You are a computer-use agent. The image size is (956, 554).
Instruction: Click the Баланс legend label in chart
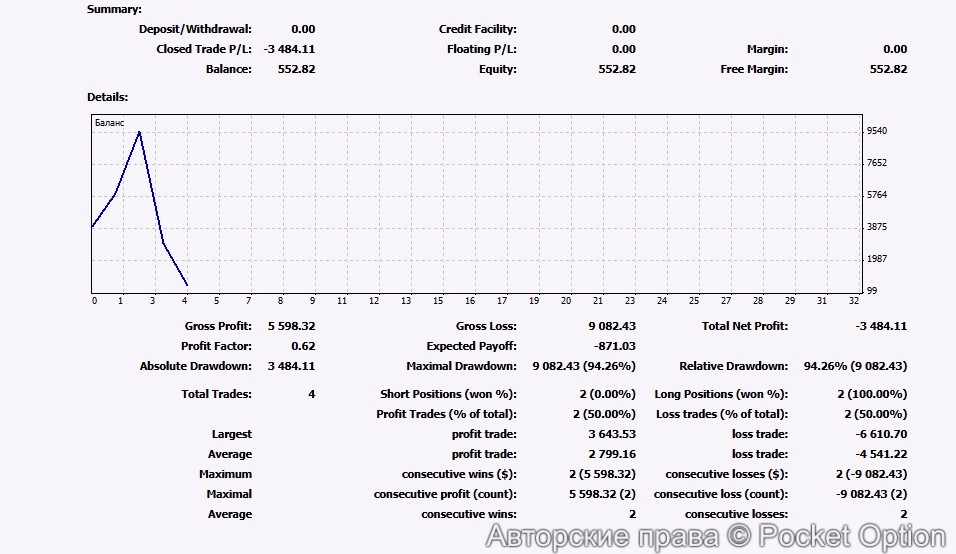[110, 122]
